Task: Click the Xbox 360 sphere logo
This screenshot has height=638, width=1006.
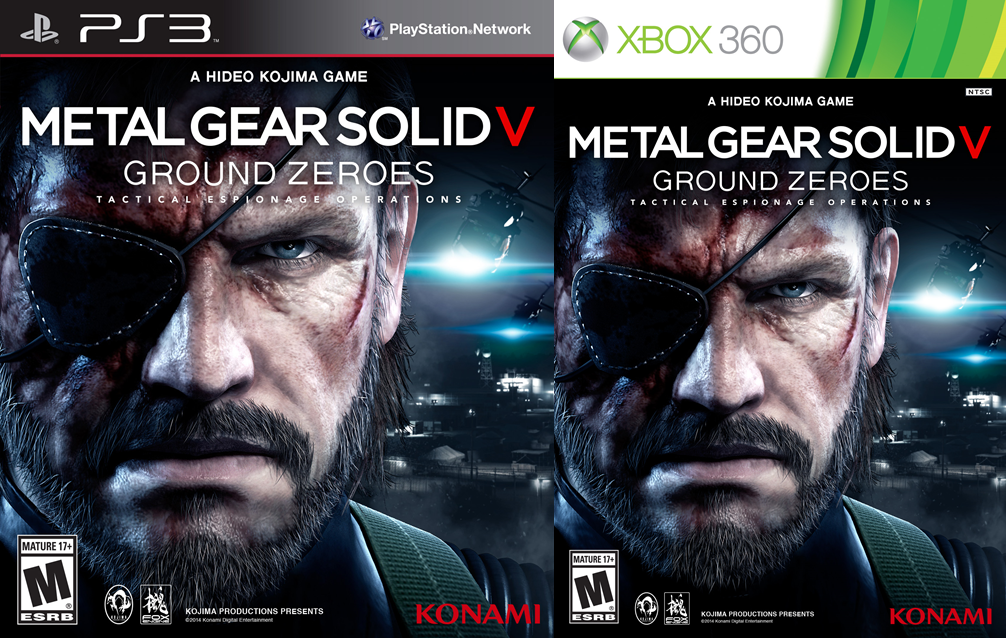Action: 585,39
